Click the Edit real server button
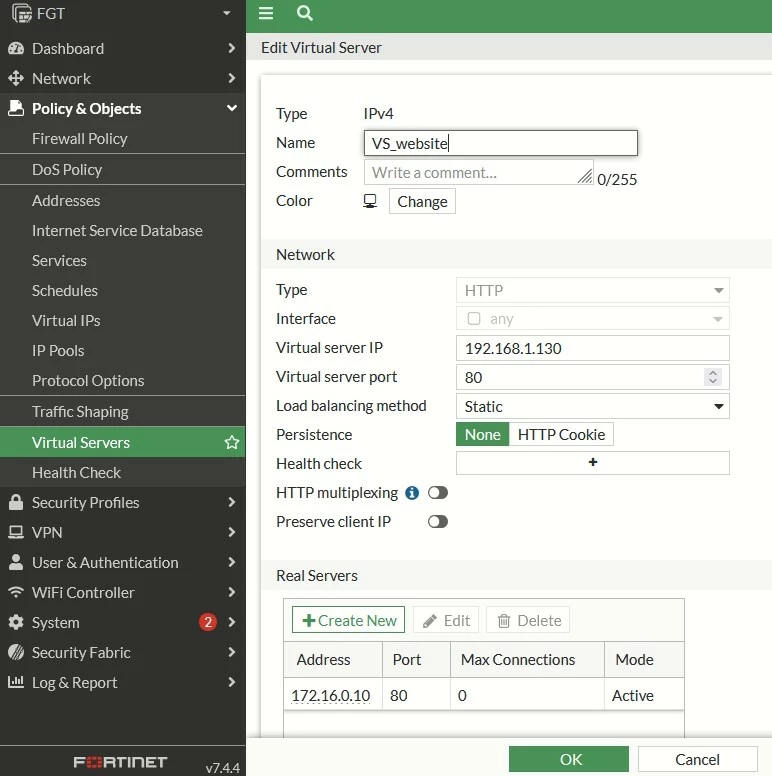Screen dimensions: 772x776 446,620
